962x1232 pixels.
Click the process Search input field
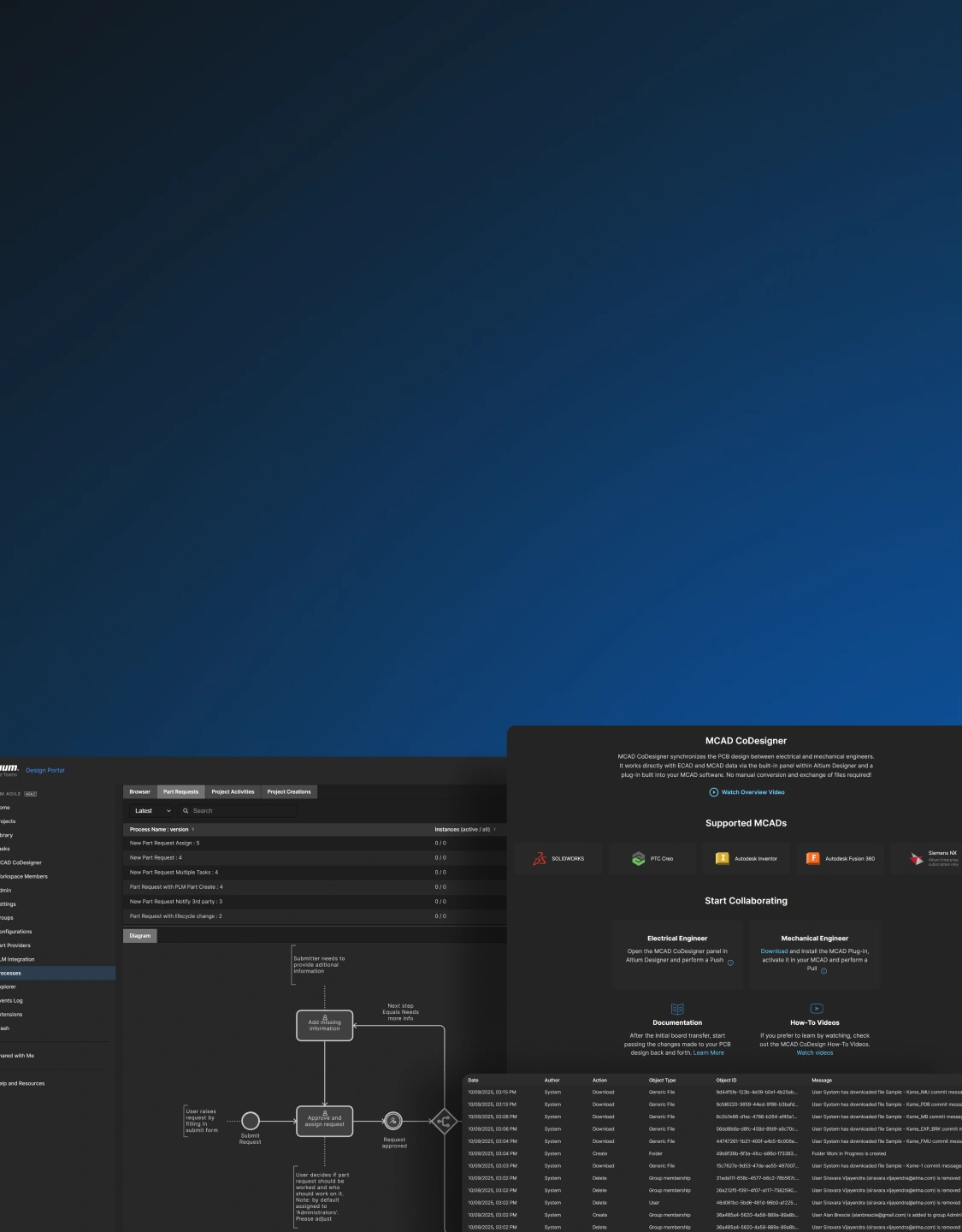(x=239, y=811)
